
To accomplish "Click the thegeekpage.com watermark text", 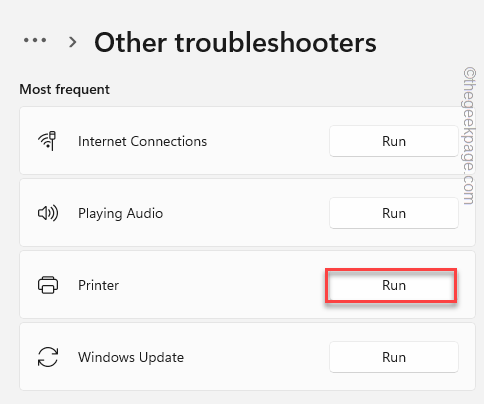I will 469,136.
